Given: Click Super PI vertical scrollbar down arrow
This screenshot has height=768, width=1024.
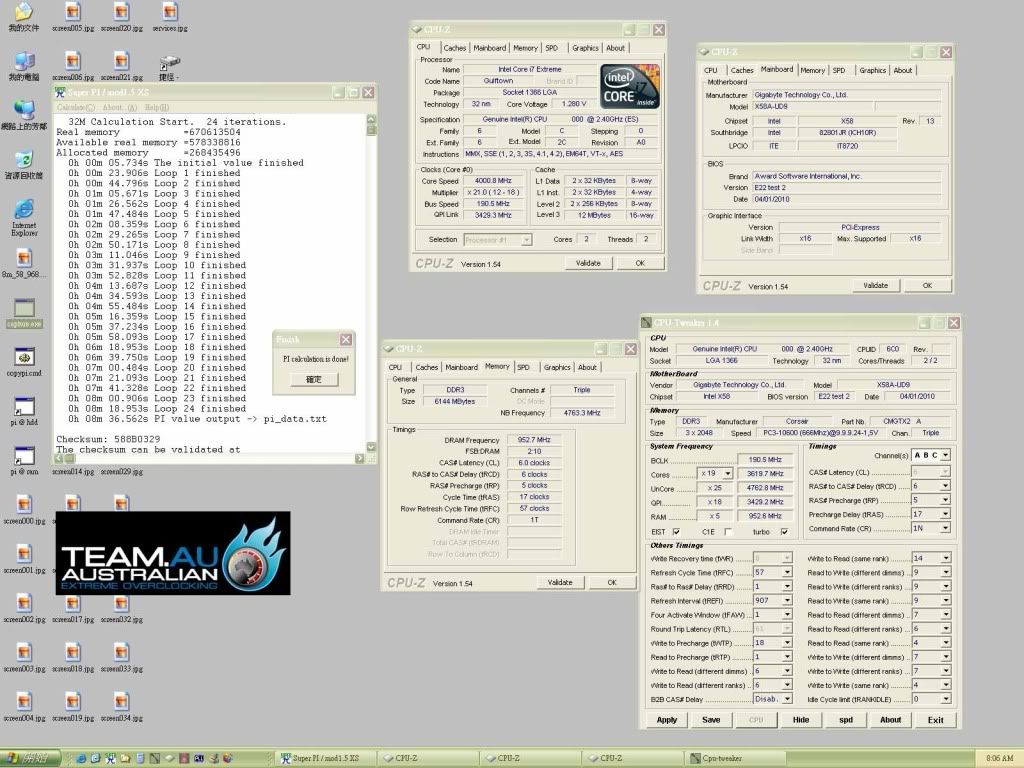Looking at the screenshot, I should tap(371, 447).
